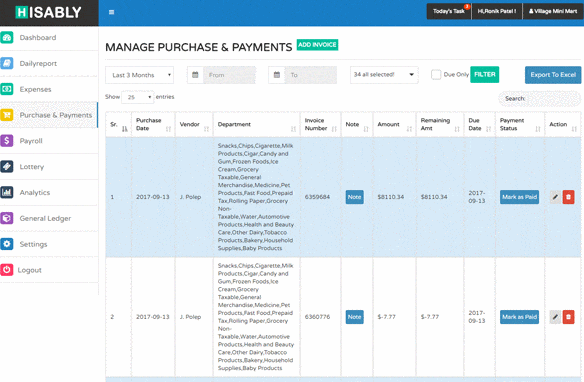Click the ADD INVOICE button
The height and width of the screenshot is (382, 584).
317,45
